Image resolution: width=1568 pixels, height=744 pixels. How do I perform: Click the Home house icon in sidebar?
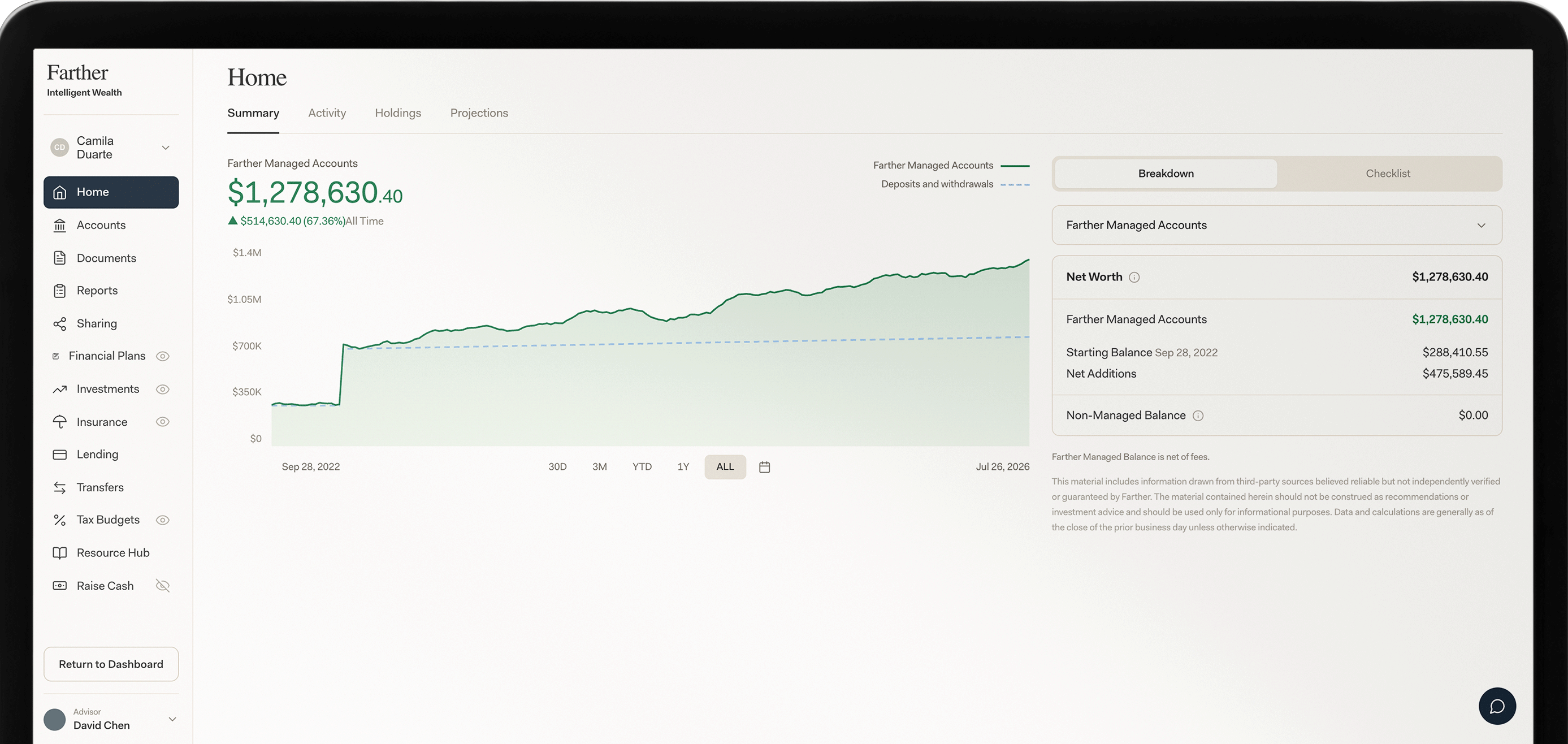(60, 192)
